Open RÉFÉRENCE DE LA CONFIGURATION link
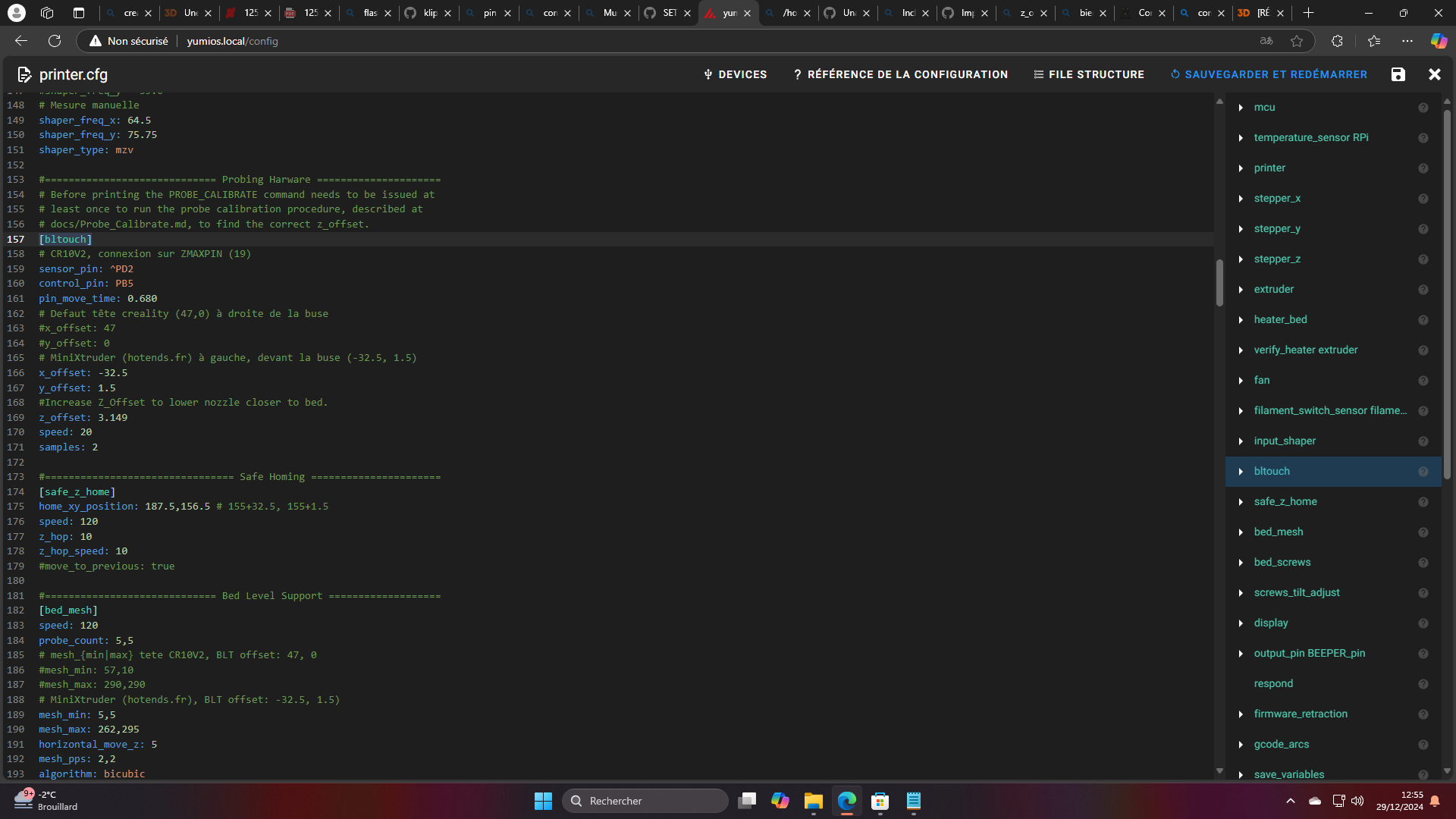Viewport: 1456px width, 819px height. point(900,74)
